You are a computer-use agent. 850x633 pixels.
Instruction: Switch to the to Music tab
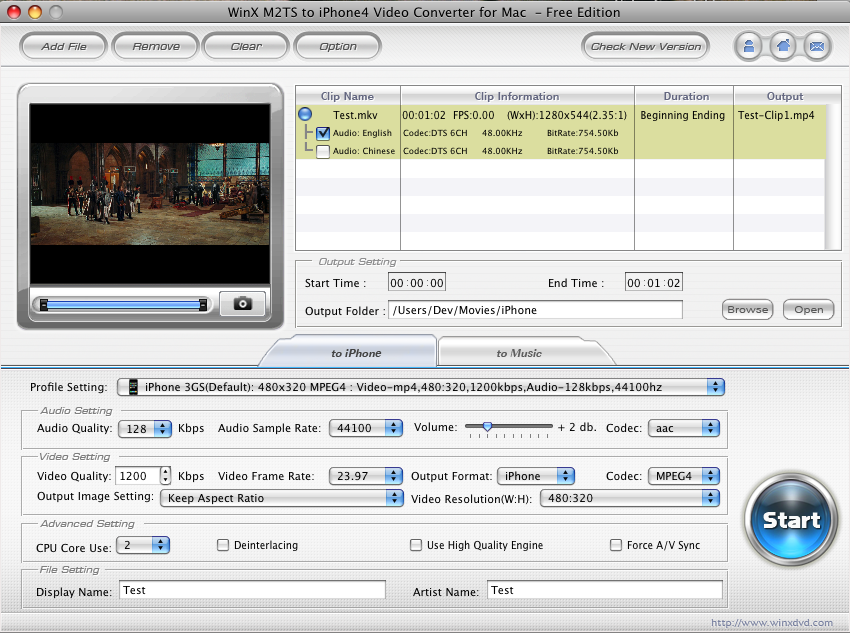click(519, 353)
